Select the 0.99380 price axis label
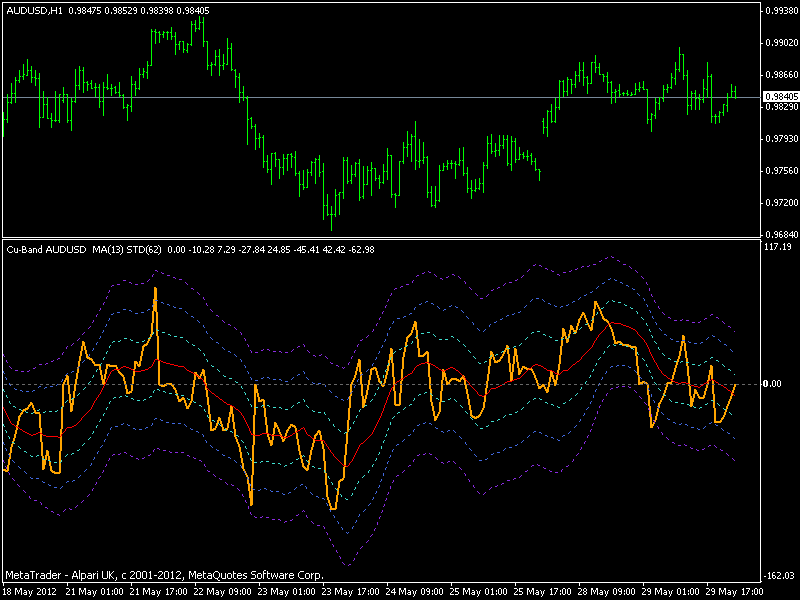The width and height of the screenshot is (800, 600). [x=780, y=10]
